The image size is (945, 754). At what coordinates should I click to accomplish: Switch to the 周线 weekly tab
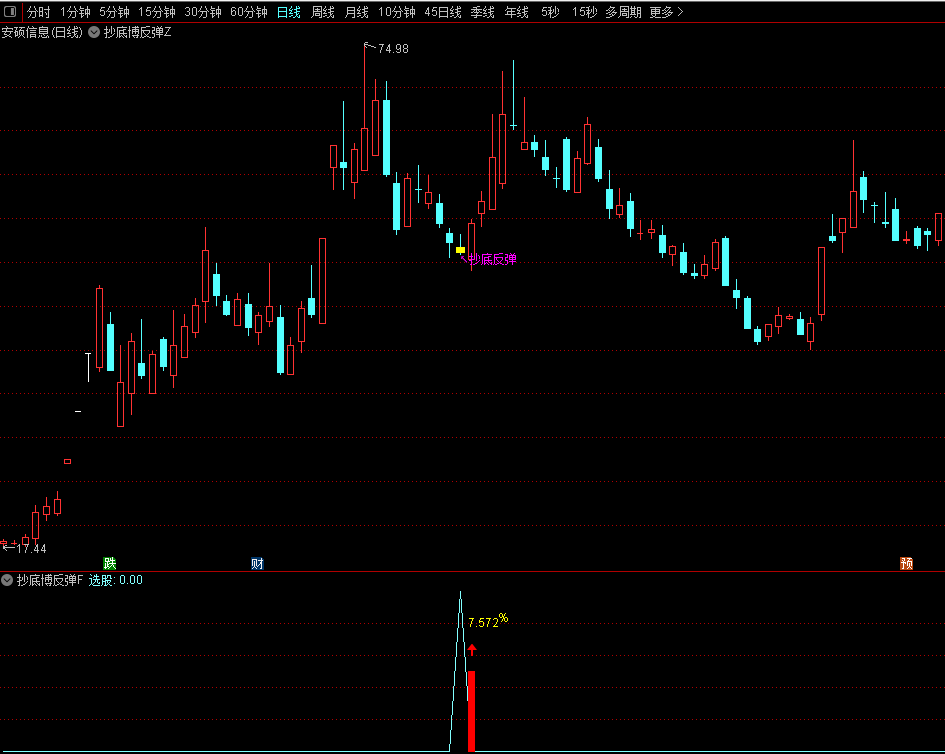pos(322,12)
